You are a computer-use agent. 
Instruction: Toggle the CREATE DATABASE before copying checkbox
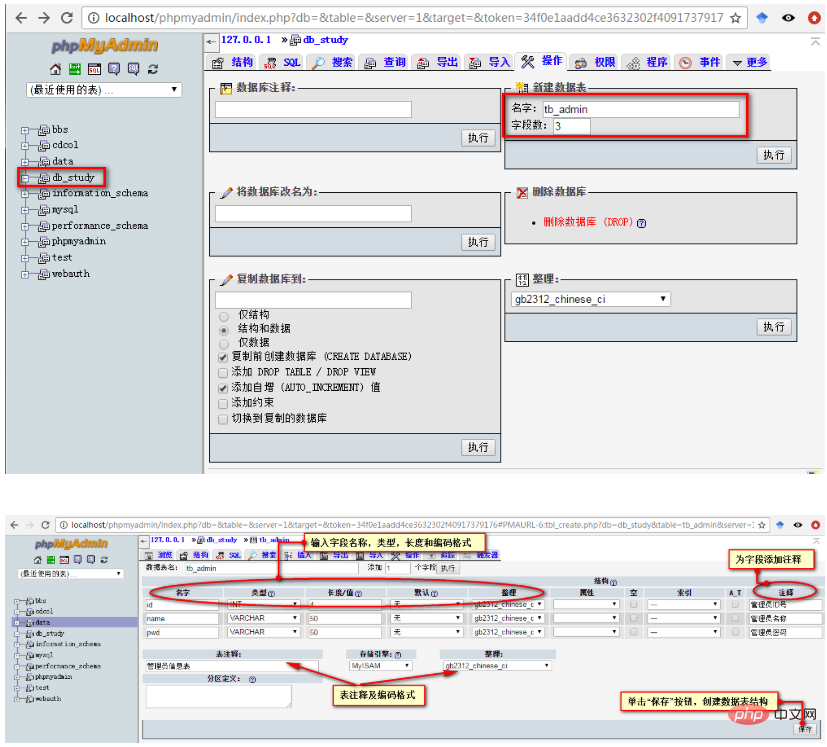(x=223, y=358)
